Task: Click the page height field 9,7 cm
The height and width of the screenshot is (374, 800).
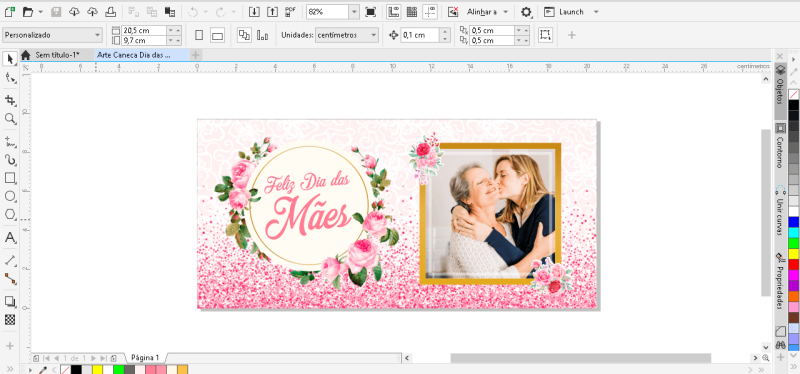Action: (145, 40)
